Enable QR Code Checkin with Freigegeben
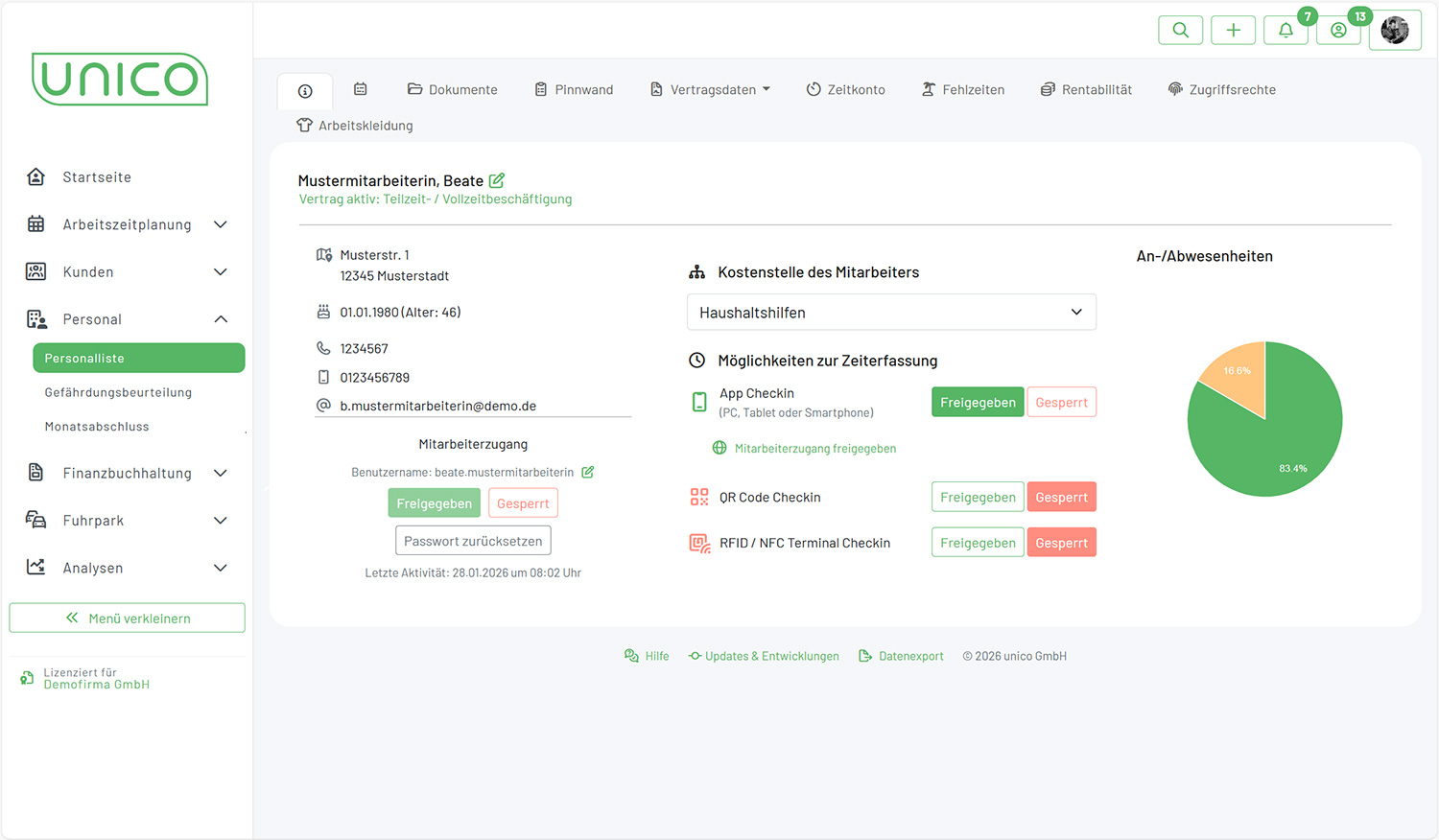The image size is (1439, 840). (977, 497)
